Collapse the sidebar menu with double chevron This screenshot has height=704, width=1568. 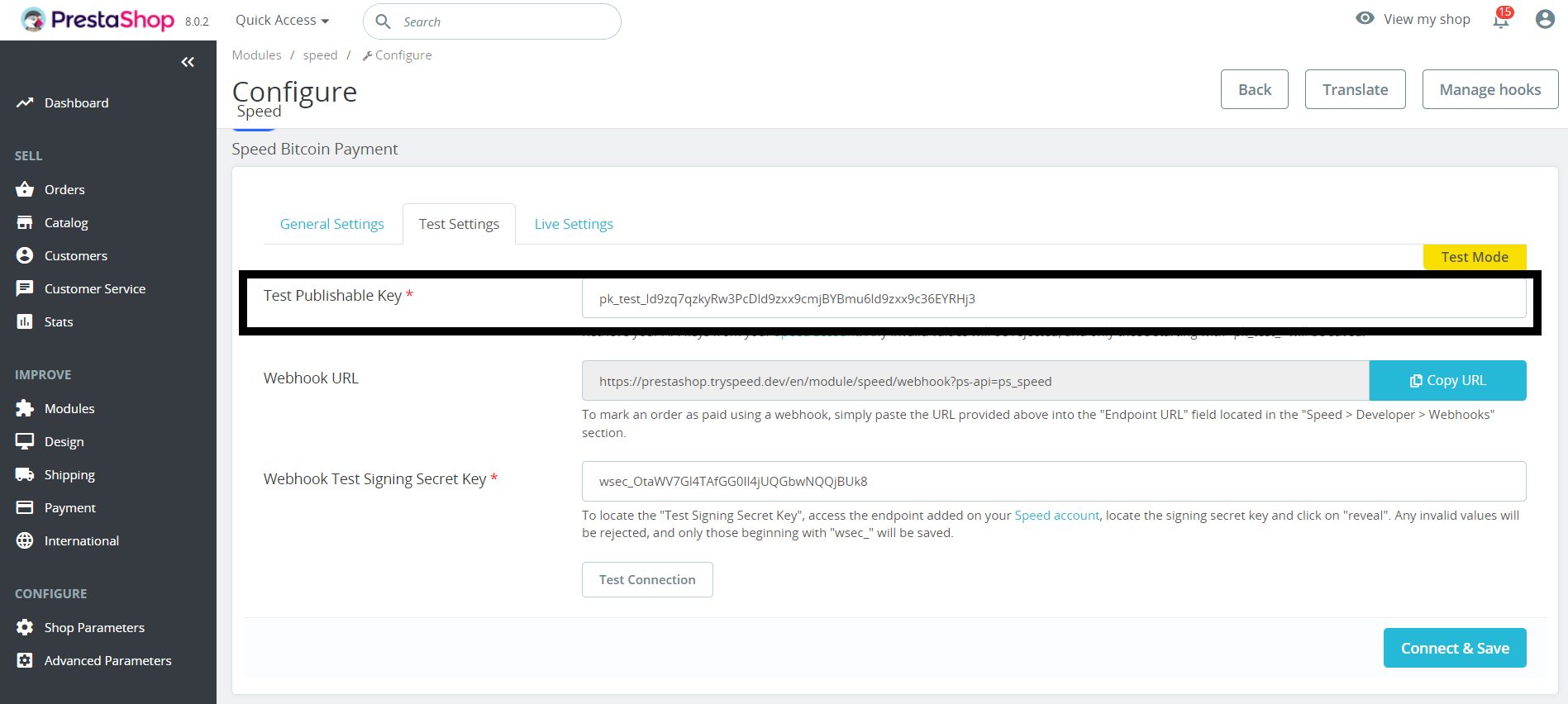click(x=188, y=62)
